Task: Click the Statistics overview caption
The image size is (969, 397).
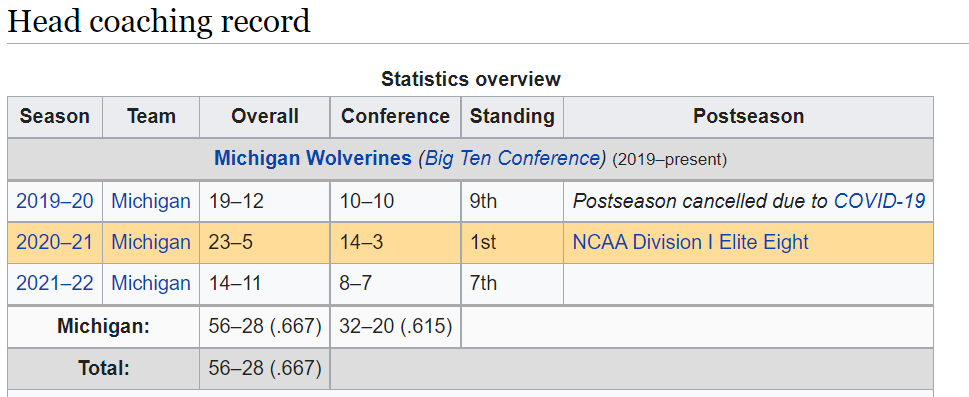Action: pyautogui.click(x=471, y=79)
